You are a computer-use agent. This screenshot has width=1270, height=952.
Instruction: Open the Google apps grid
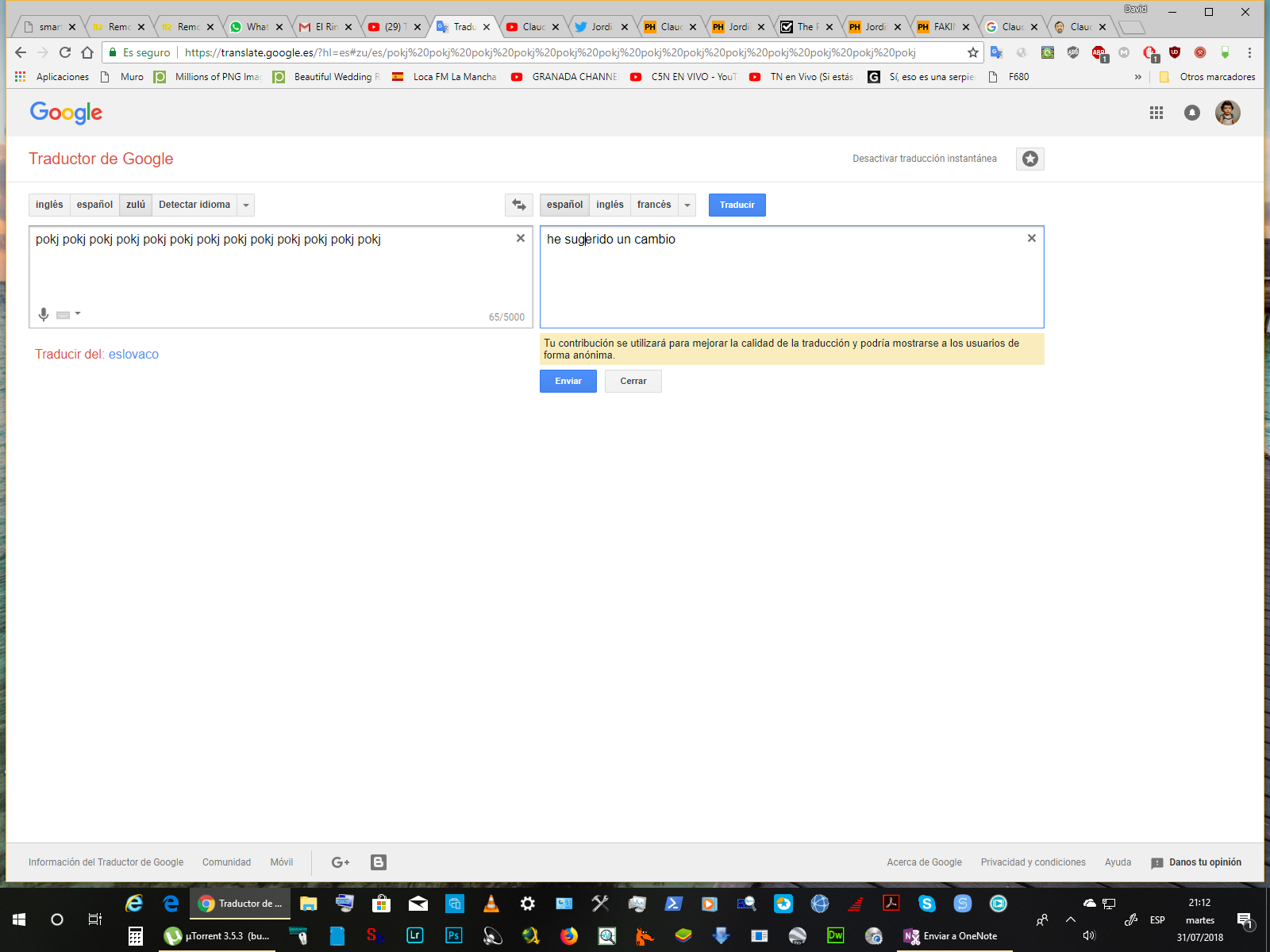[x=1156, y=113]
